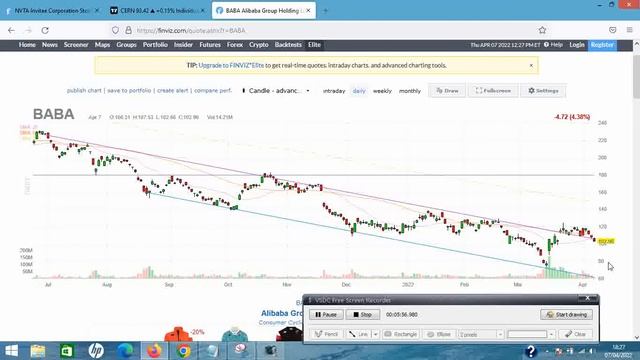This screenshot has height=360, width=640.
Task: Open the green spreadsheet app in taskbar
Action: pos(67,351)
